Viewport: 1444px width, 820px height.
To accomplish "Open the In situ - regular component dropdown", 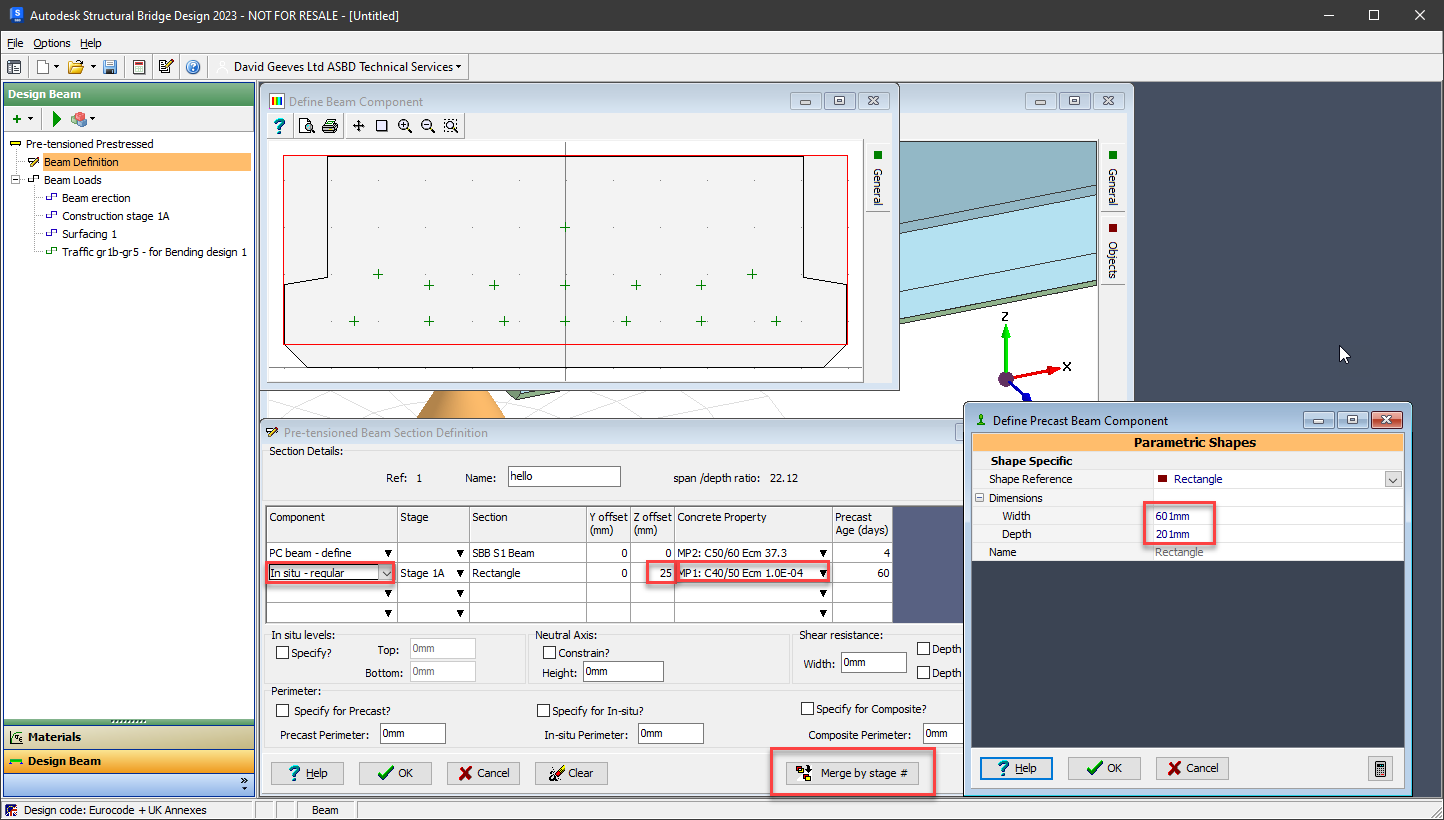I will [386, 573].
